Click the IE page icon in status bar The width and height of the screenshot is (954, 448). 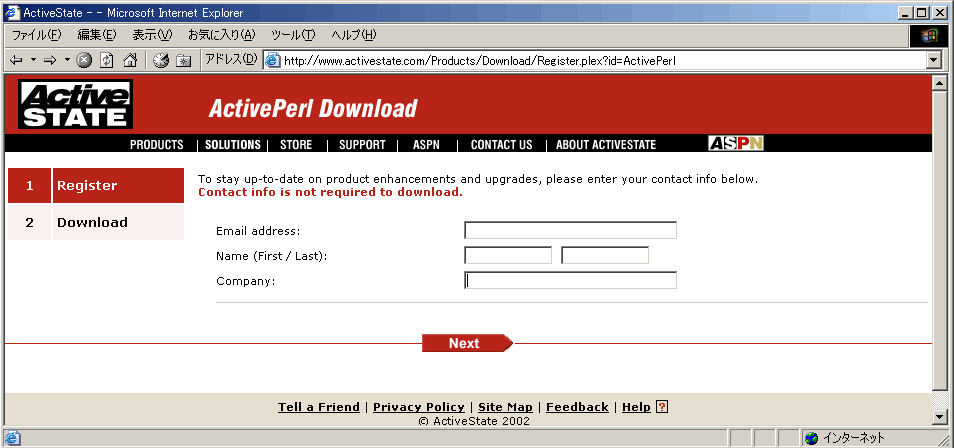[13, 438]
